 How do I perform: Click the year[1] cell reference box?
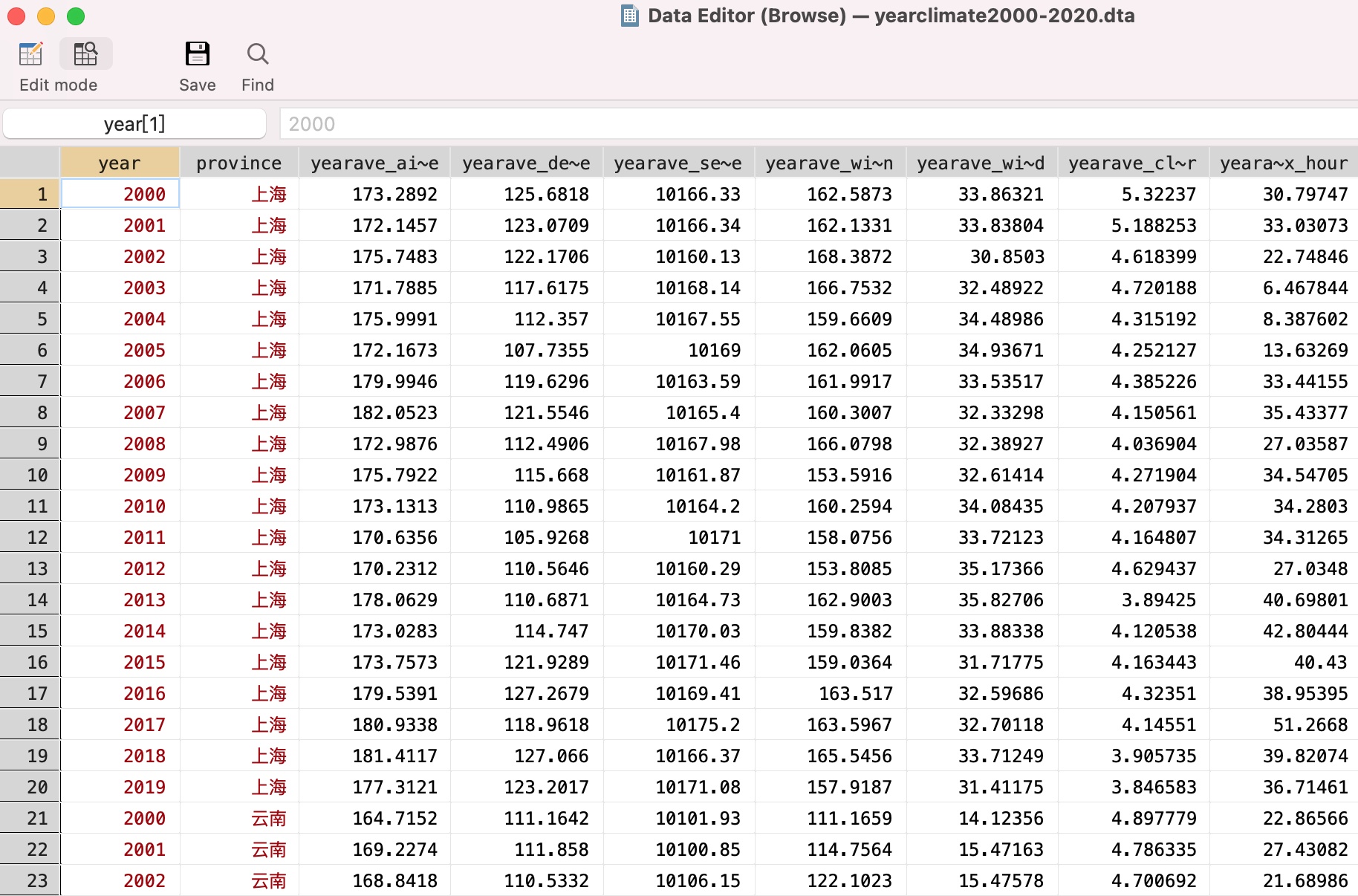pos(134,123)
